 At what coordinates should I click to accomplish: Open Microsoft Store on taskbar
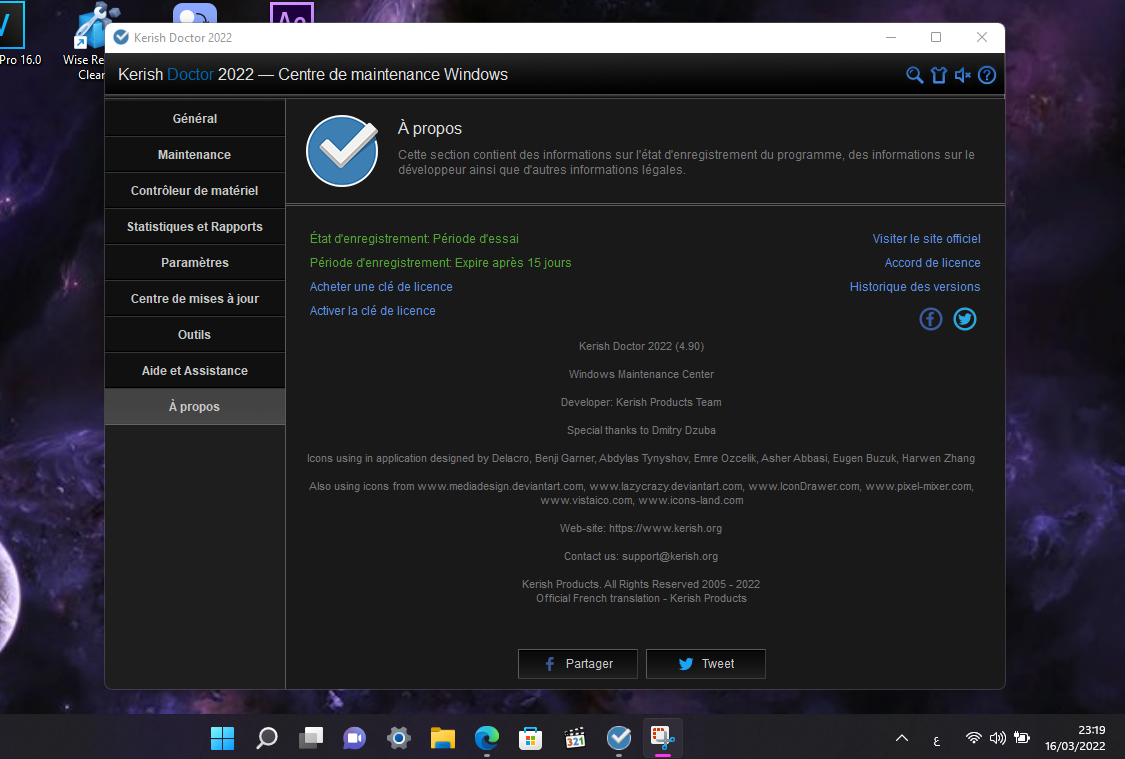[530, 737]
